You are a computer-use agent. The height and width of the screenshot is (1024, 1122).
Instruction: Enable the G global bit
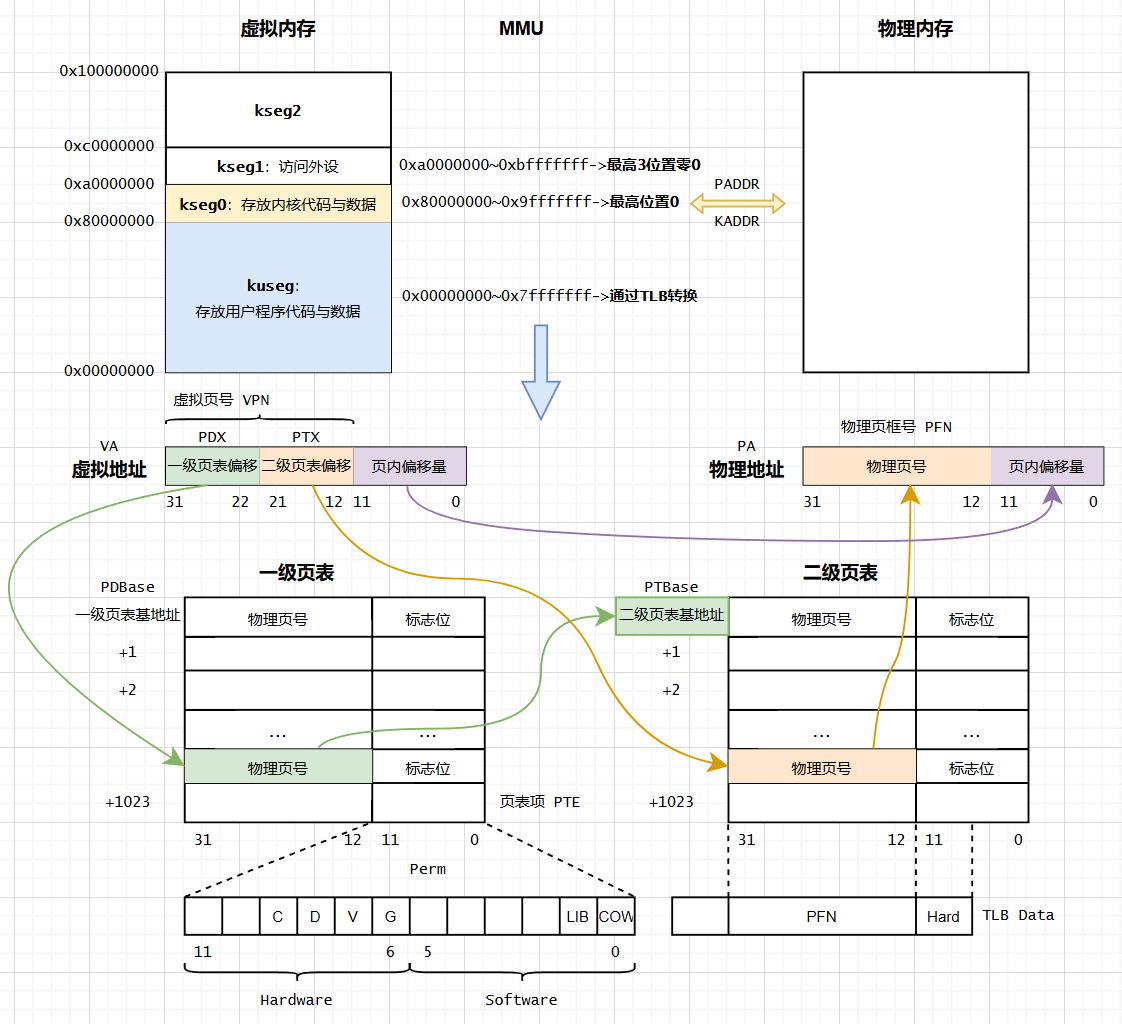390,916
